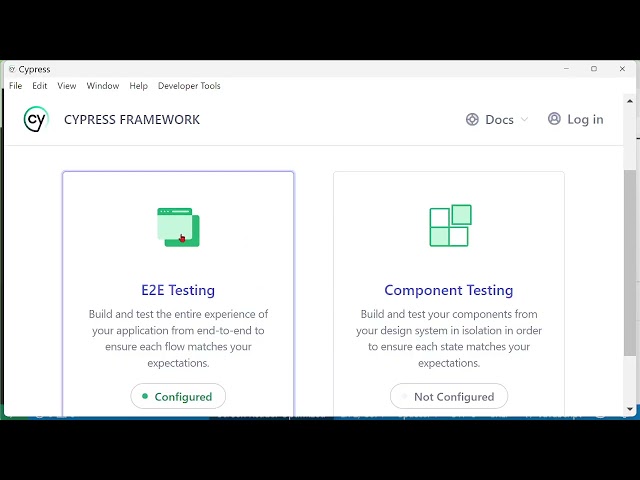Screen dimensions: 640x480
Task: Minimize the Cypress window
Action: 566,69
